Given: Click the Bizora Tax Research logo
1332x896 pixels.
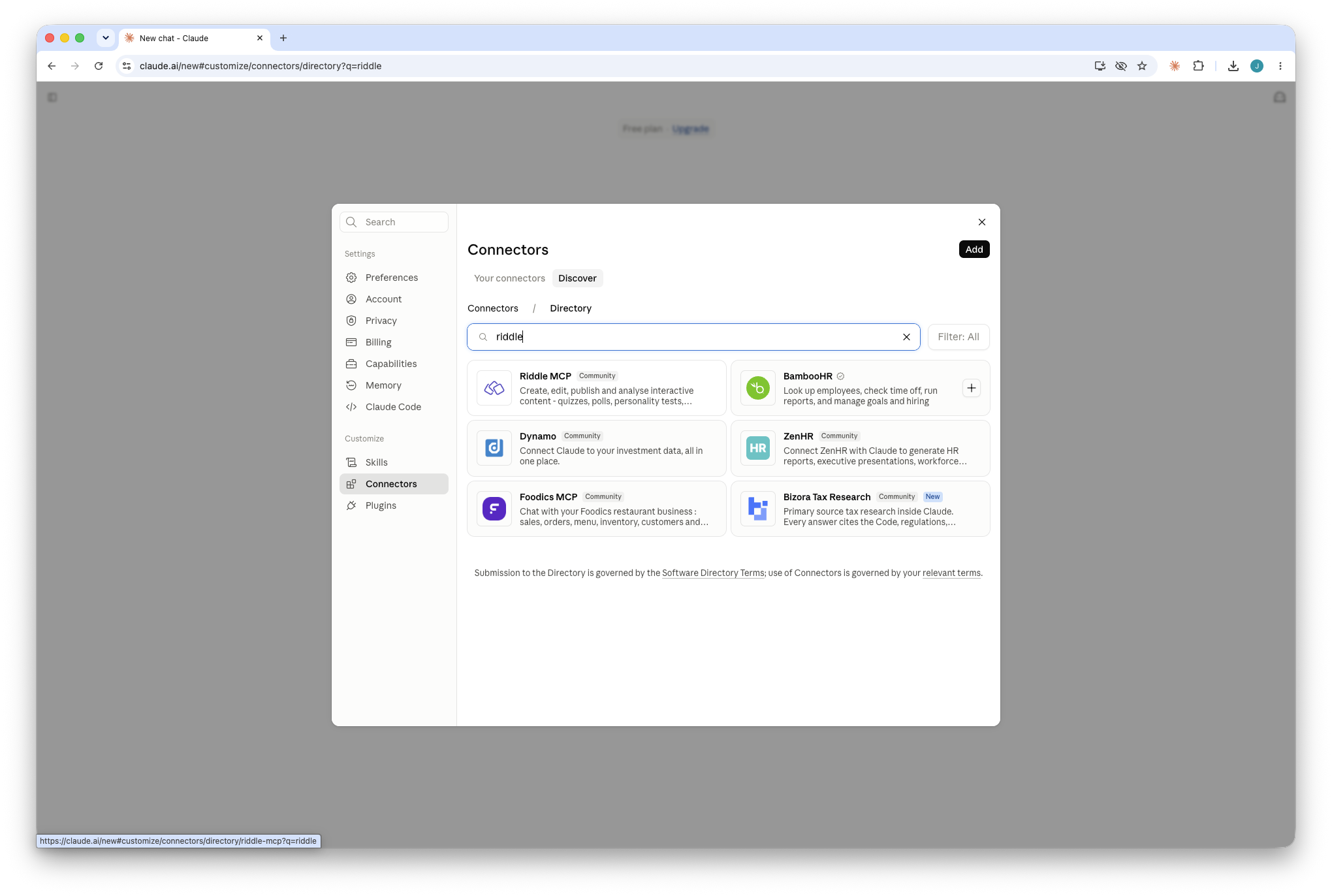Looking at the screenshot, I should (758, 509).
